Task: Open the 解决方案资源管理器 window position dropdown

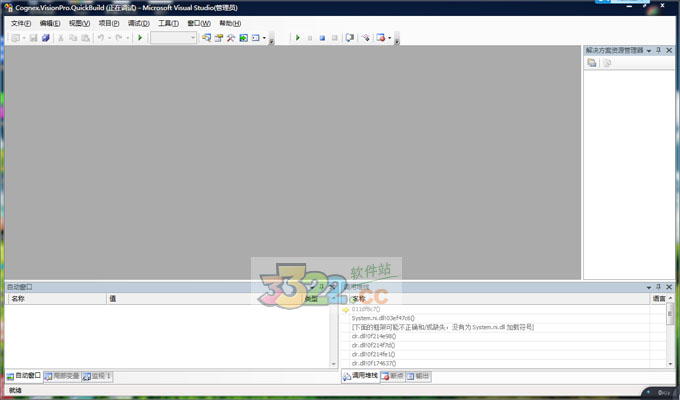Action: (x=649, y=51)
